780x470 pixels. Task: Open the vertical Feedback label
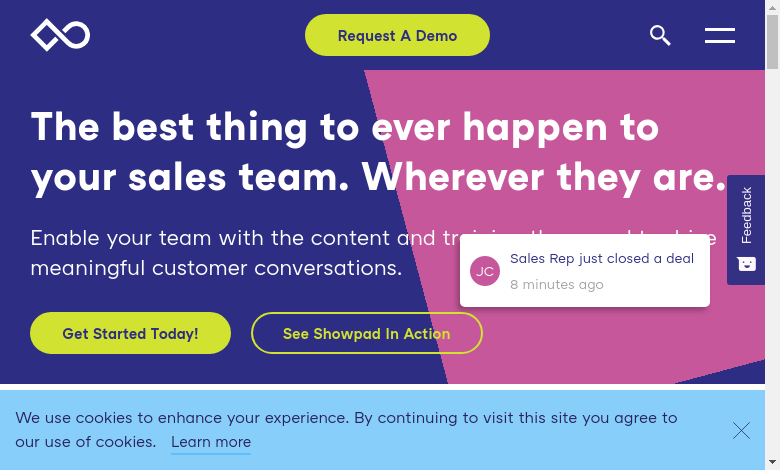click(747, 215)
